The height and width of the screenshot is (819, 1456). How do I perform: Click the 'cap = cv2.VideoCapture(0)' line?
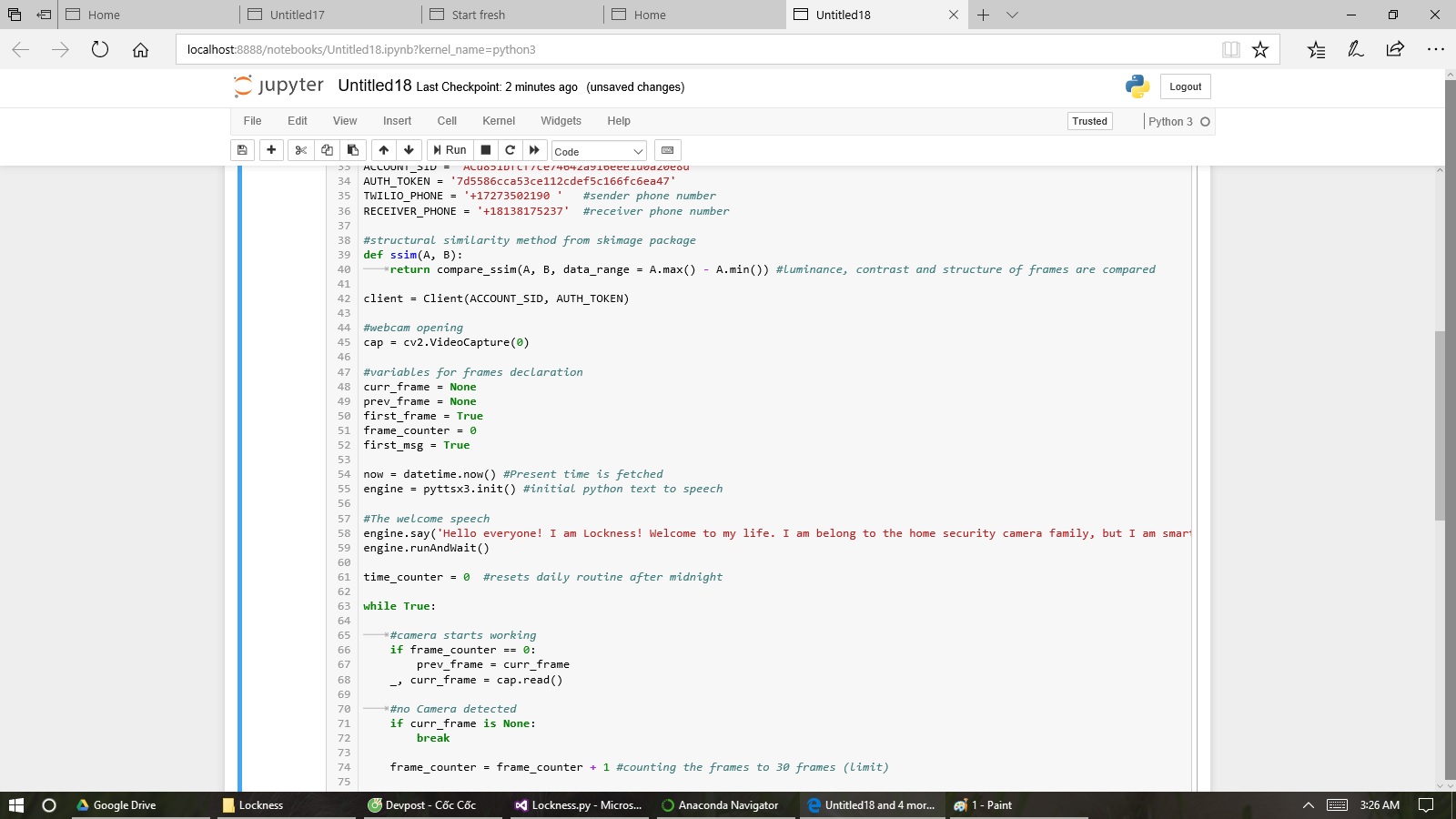coord(446,342)
